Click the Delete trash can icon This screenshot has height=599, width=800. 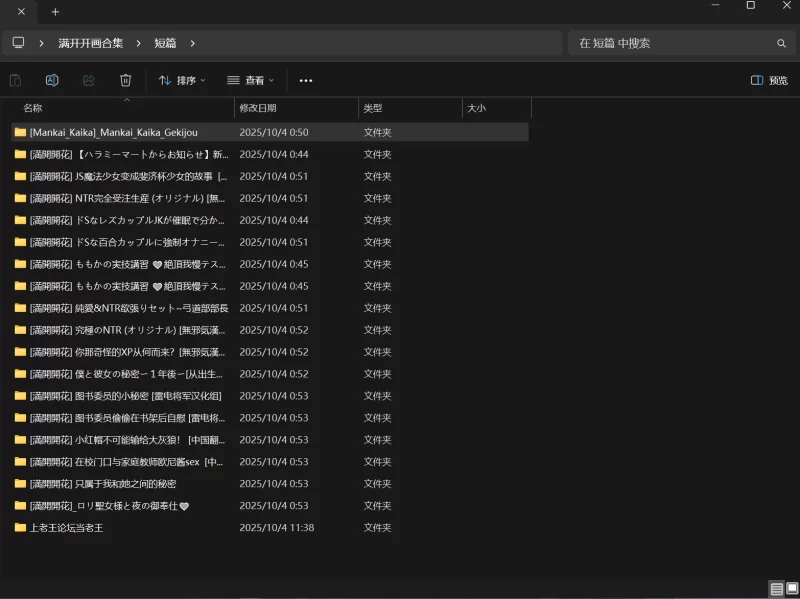coord(125,80)
